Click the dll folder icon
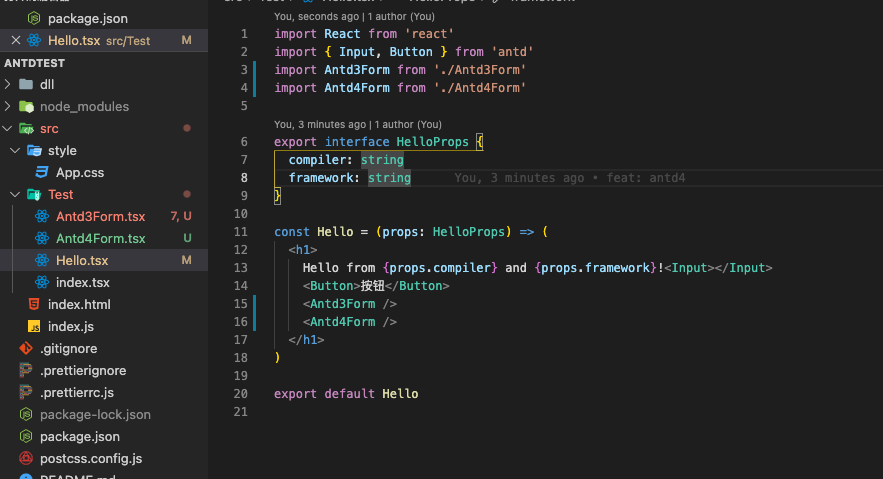883x479 pixels. [26, 84]
